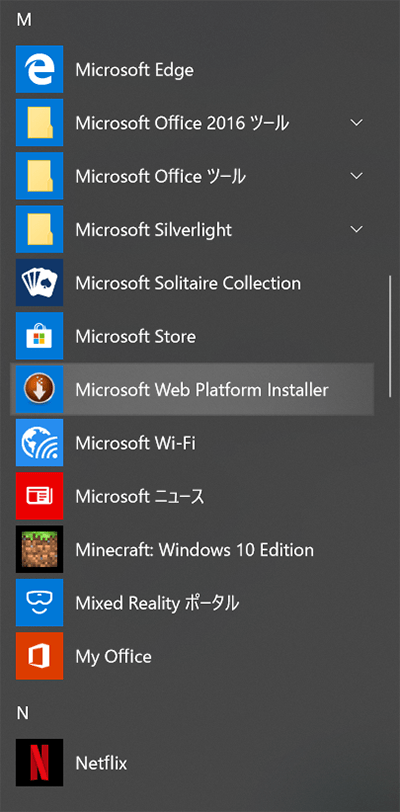Image resolution: width=400 pixels, height=812 pixels.
Task: Click the Microsoft Solitaire Collection label
Action: click(188, 283)
